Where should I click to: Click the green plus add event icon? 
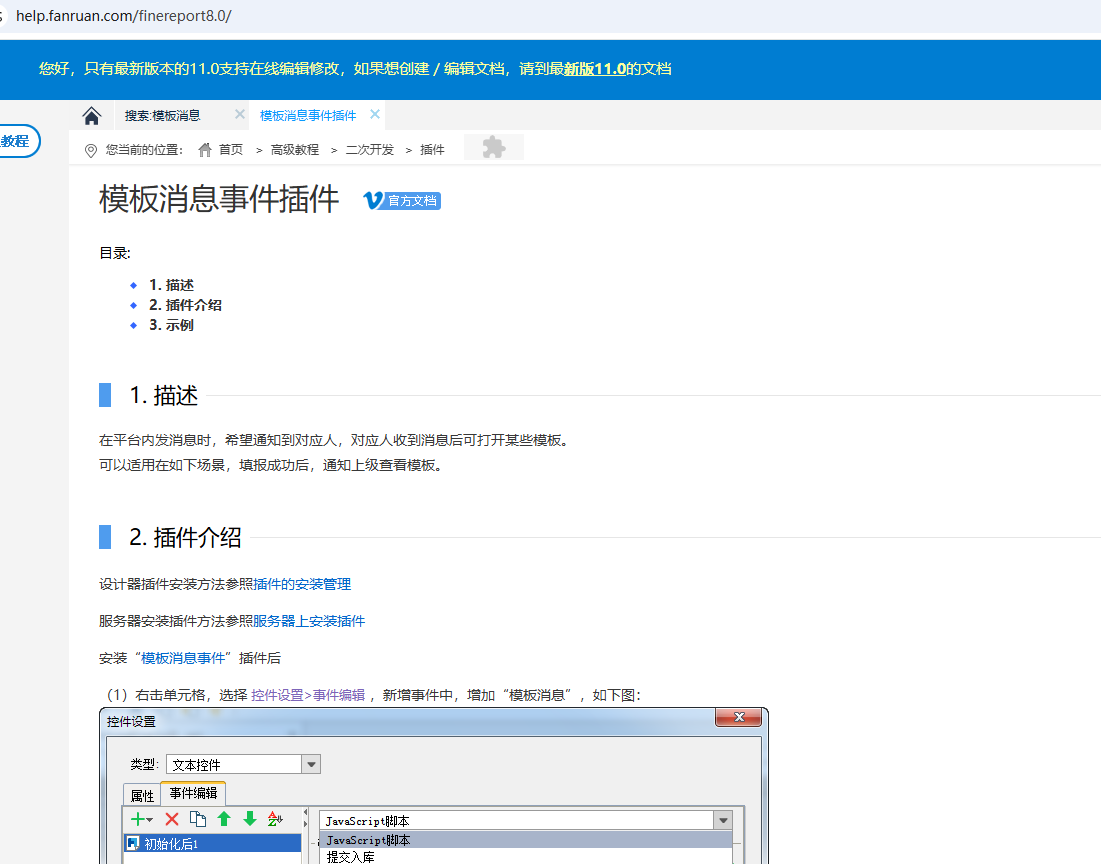[x=139, y=819]
